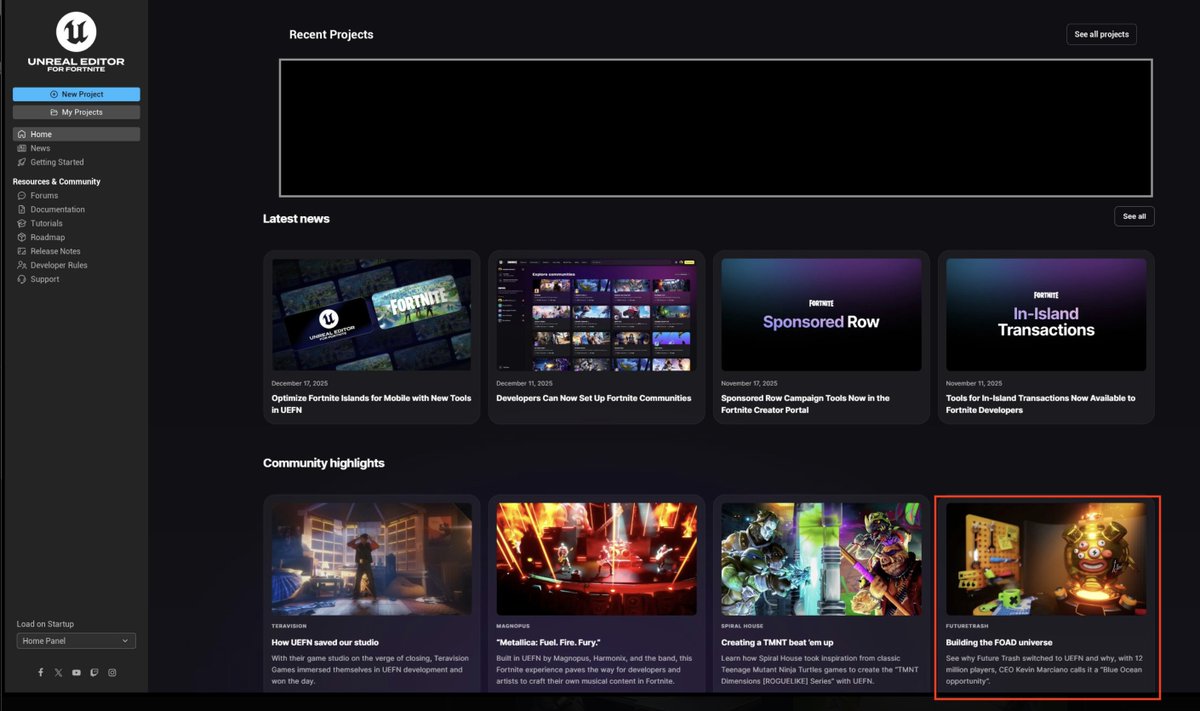Viewport: 1200px width, 711px height.
Task: Open the YouTube social link icon
Action: [x=76, y=673]
